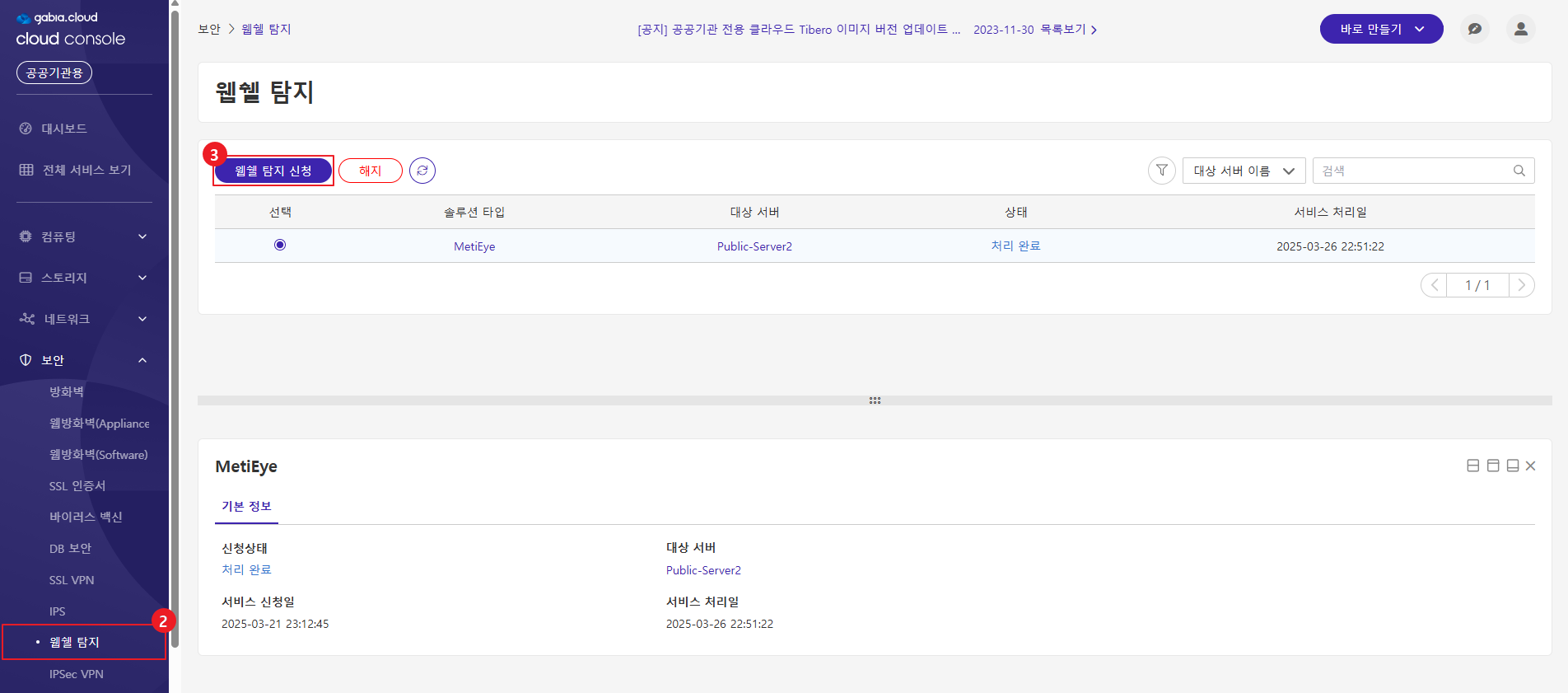
Task: Open 대시보드 in the sidebar
Action: pyautogui.click(x=64, y=129)
